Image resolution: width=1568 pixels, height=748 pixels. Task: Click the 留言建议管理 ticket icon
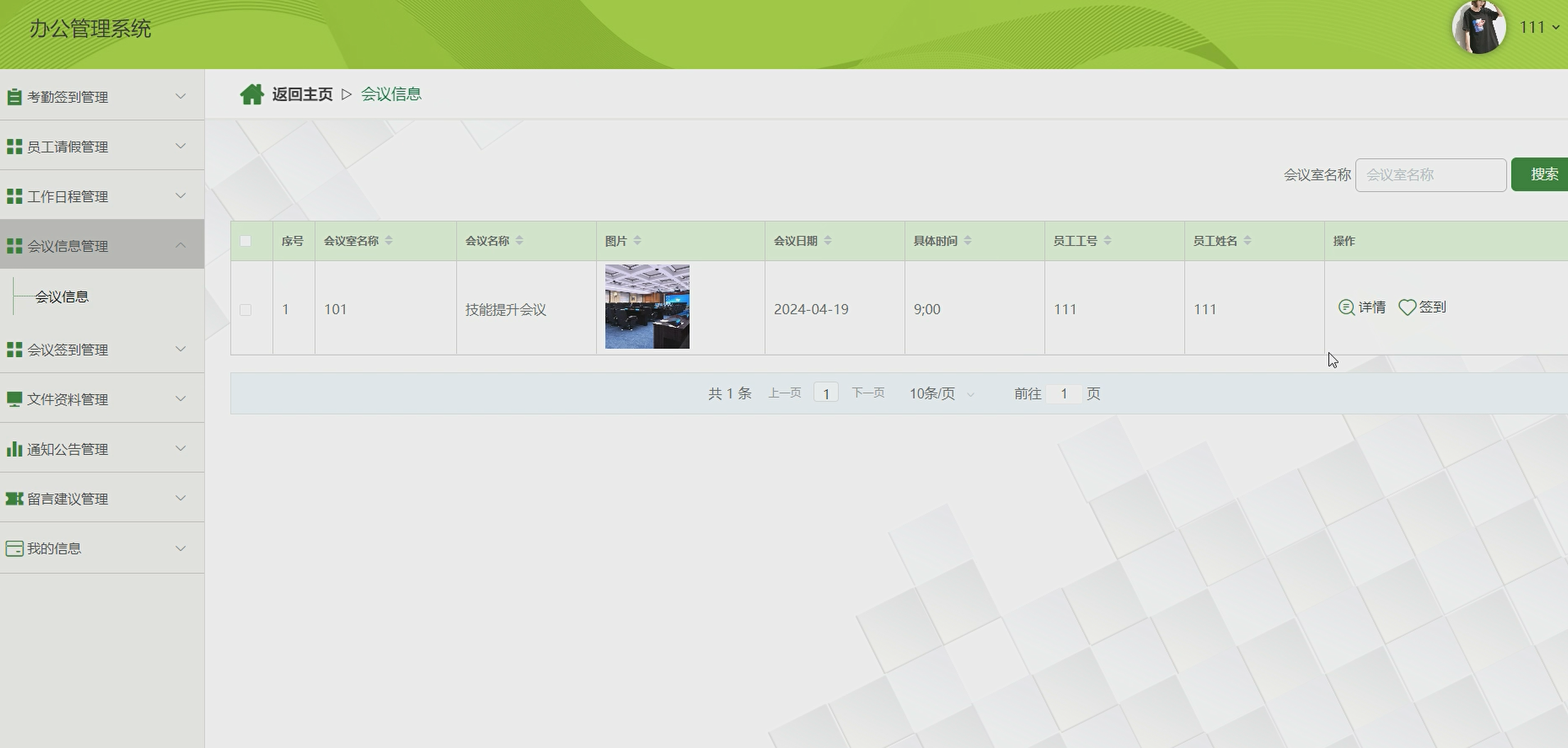click(x=14, y=499)
